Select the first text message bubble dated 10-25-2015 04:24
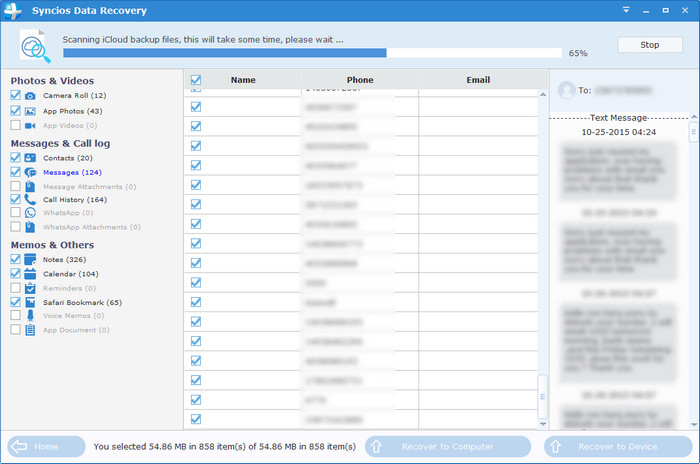 coord(618,171)
